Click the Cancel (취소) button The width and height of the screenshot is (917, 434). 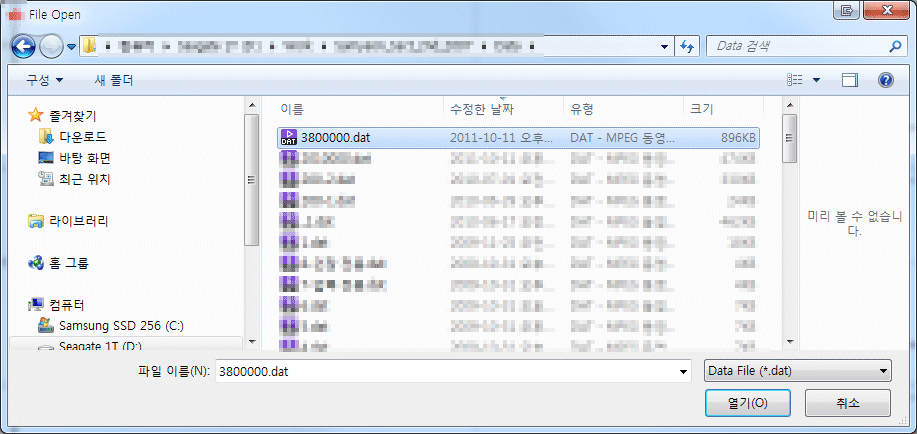point(847,403)
